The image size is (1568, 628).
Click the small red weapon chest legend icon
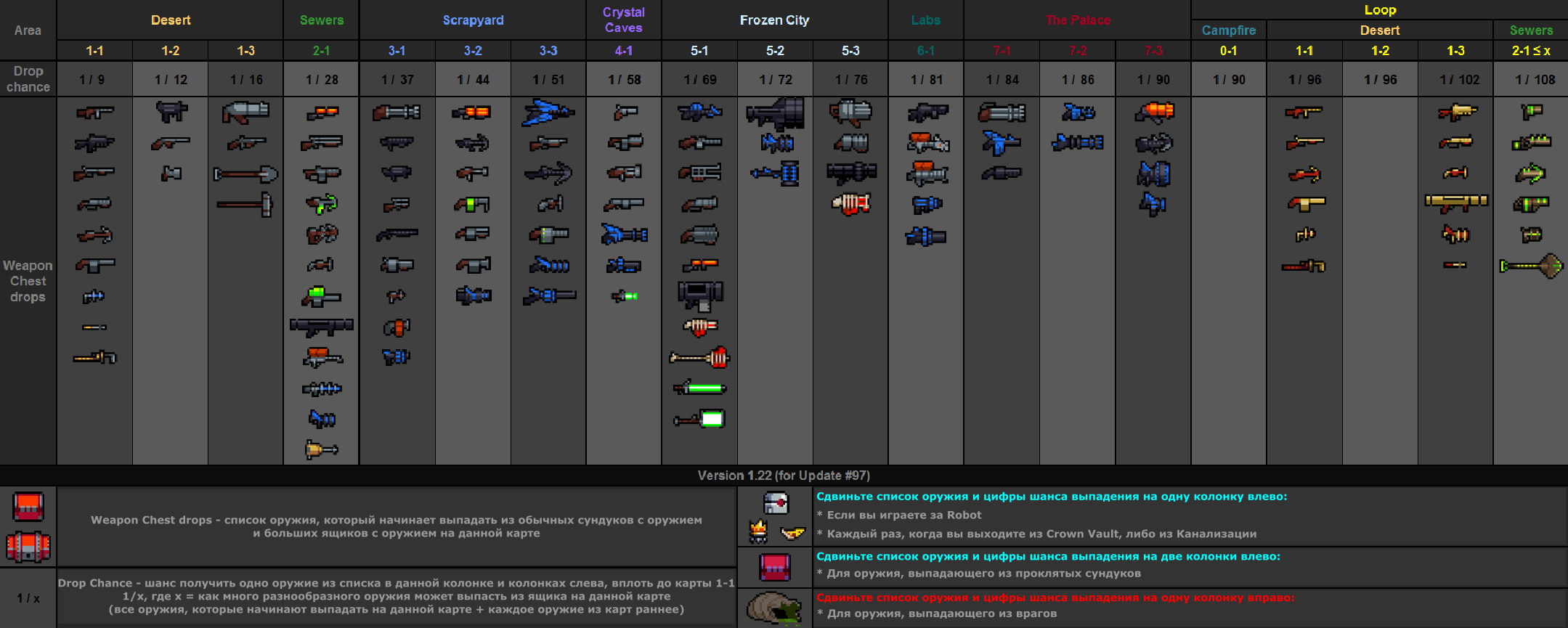(28, 507)
